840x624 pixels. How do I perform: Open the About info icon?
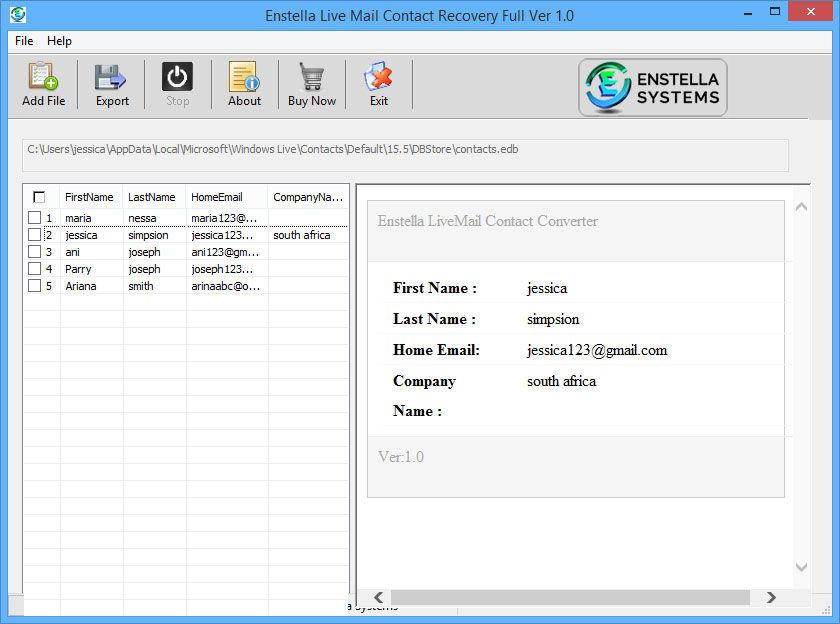coord(244,76)
